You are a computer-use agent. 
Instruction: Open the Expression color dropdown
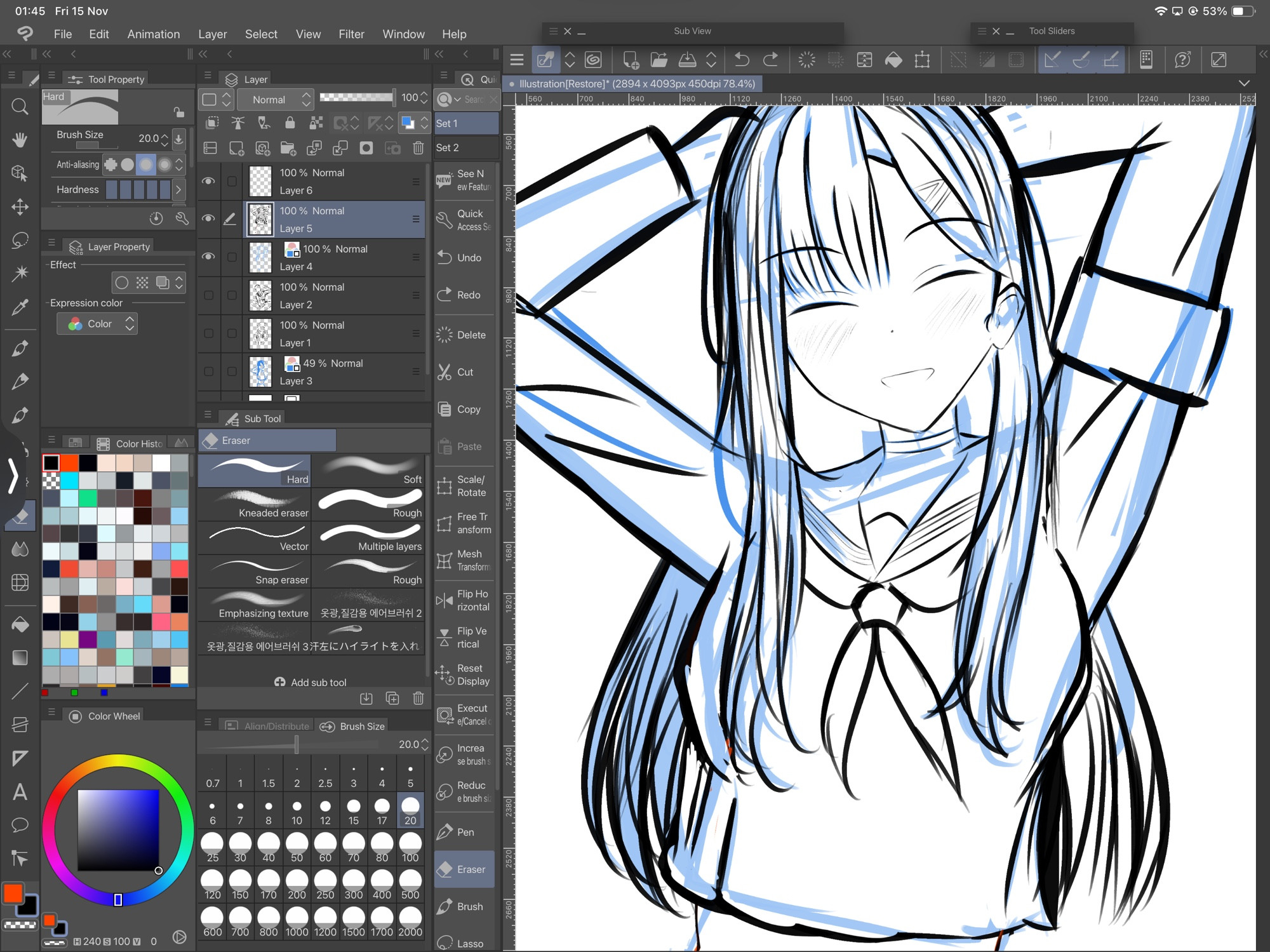[x=97, y=324]
